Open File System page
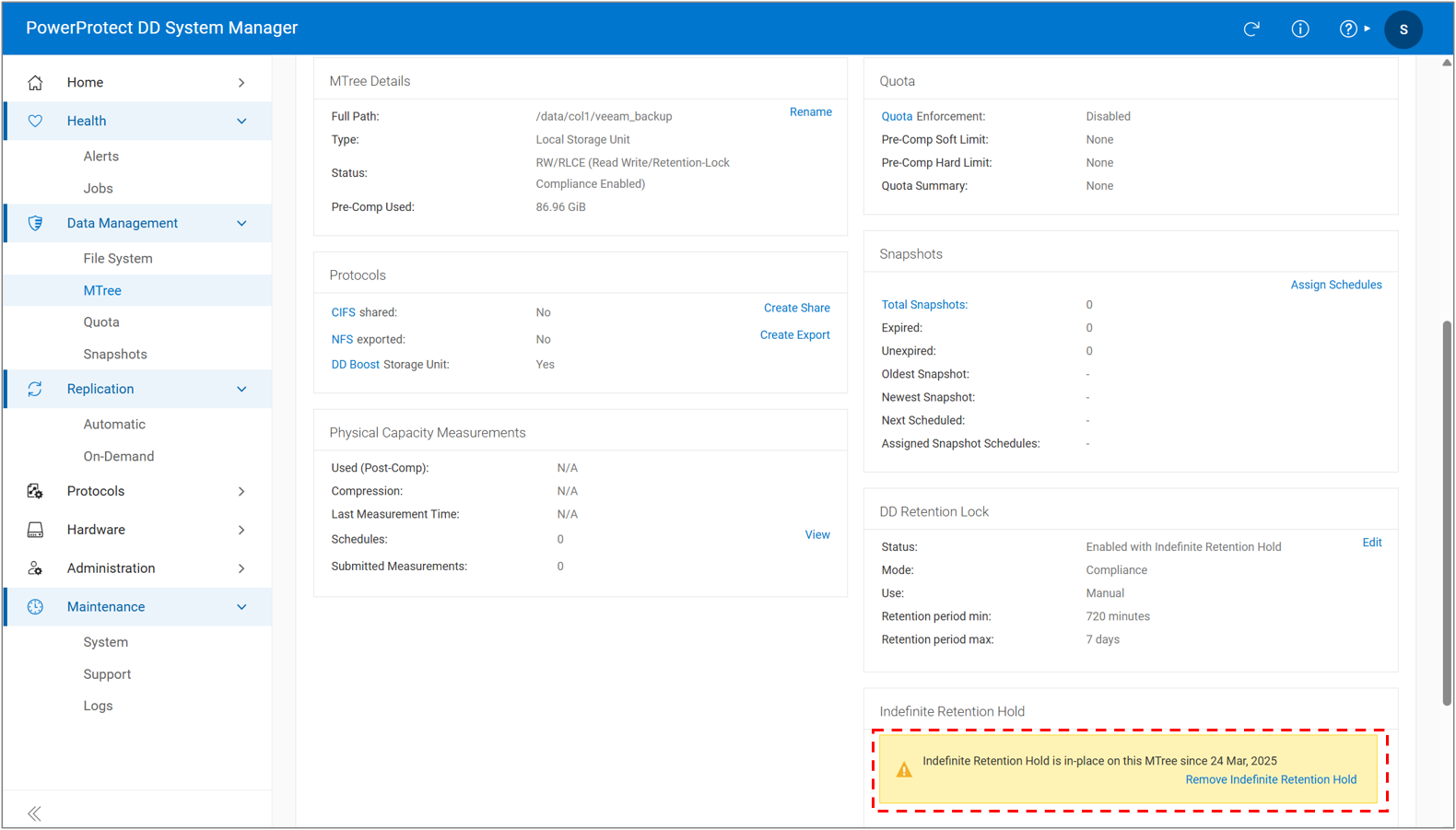 pos(118,259)
